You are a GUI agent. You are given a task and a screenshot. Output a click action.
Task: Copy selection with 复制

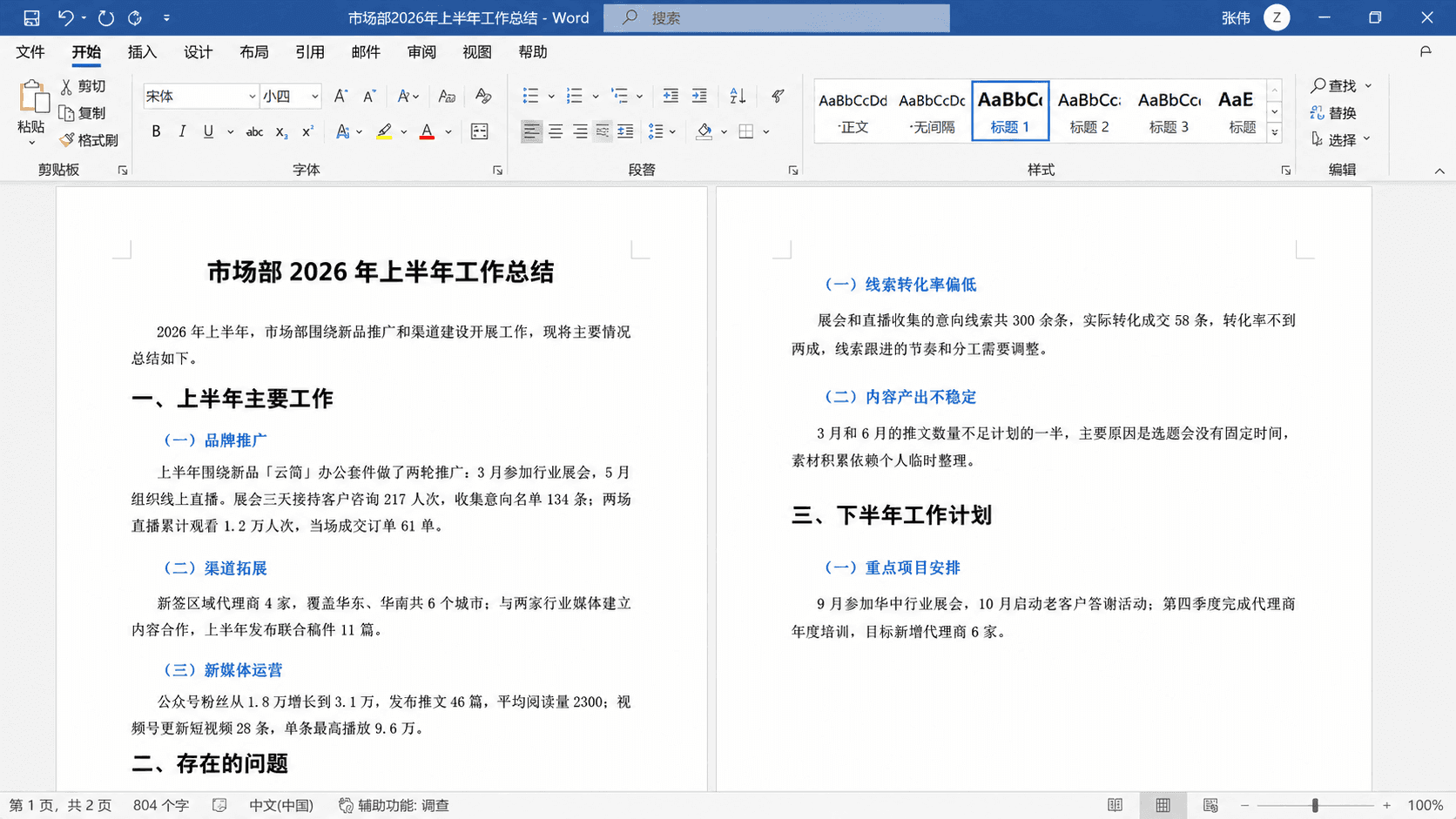tap(83, 113)
